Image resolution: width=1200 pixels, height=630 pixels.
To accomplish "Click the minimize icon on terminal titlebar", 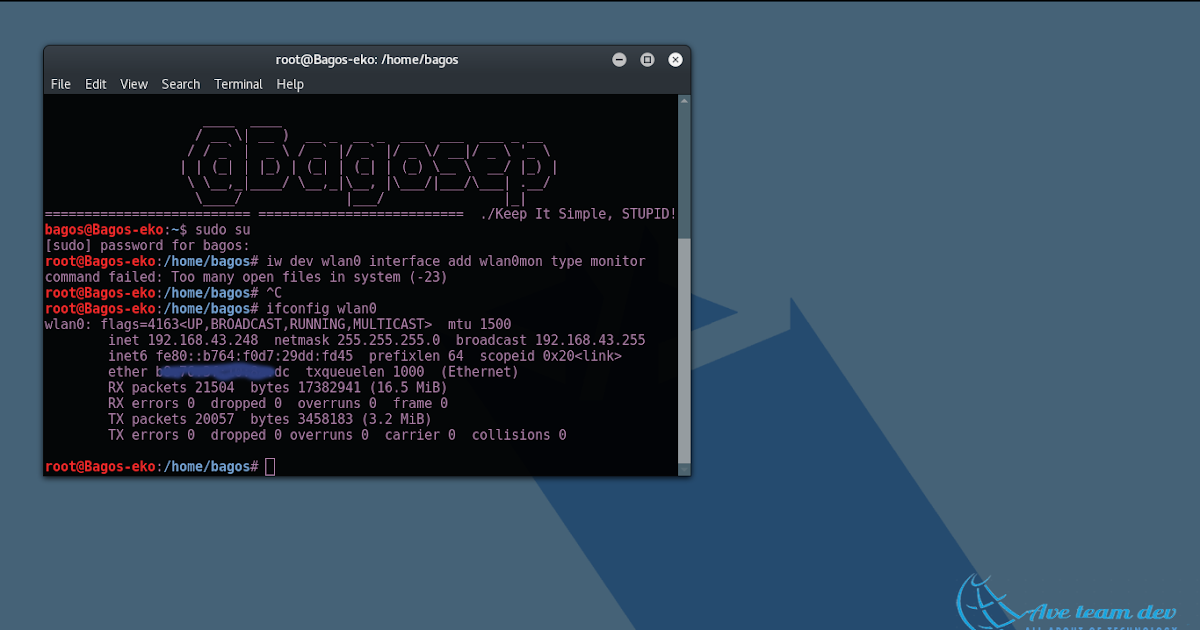I will point(619,59).
